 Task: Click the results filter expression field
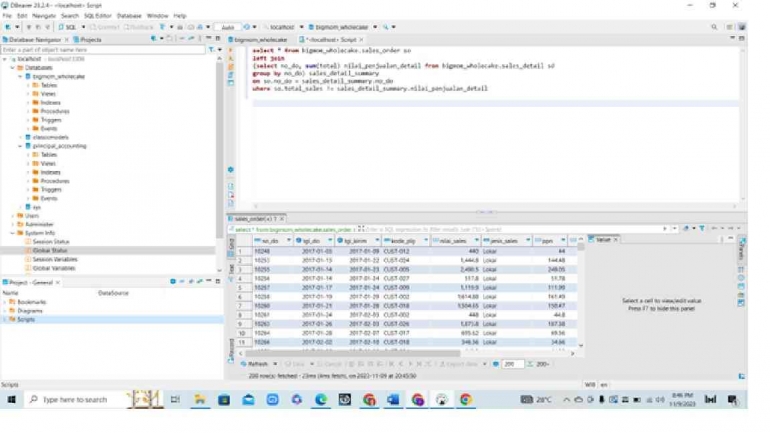coord(511,229)
